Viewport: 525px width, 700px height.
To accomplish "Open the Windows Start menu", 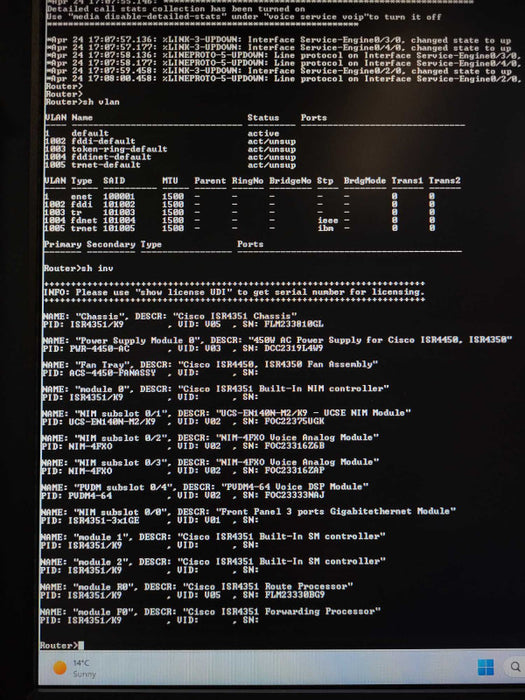I will [x=485, y=667].
